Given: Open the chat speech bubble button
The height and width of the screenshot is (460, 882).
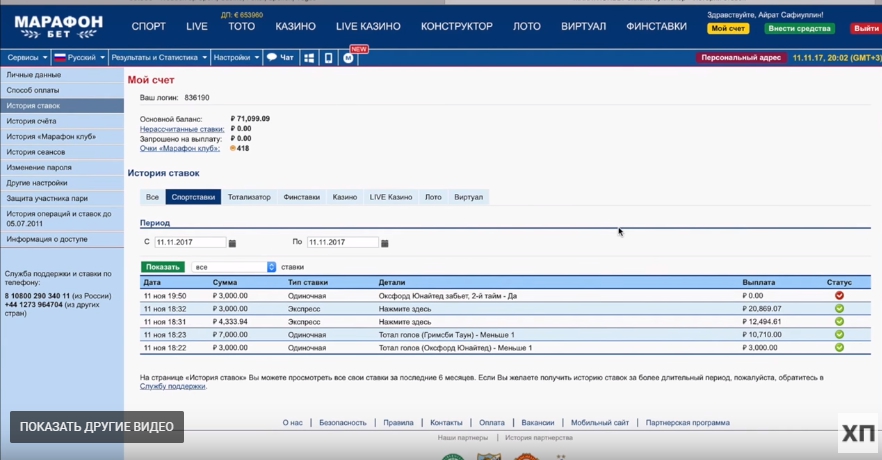Looking at the screenshot, I should (x=280, y=57).
